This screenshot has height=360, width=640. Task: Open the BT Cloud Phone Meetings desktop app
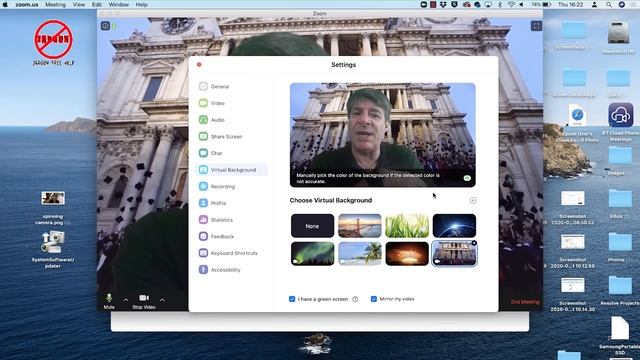point(620,115)
